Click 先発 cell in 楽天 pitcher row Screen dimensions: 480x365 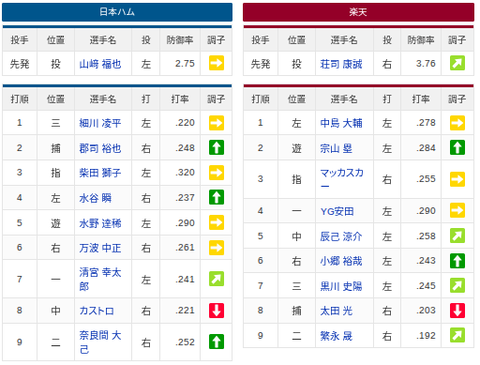(x=260, y=64)
